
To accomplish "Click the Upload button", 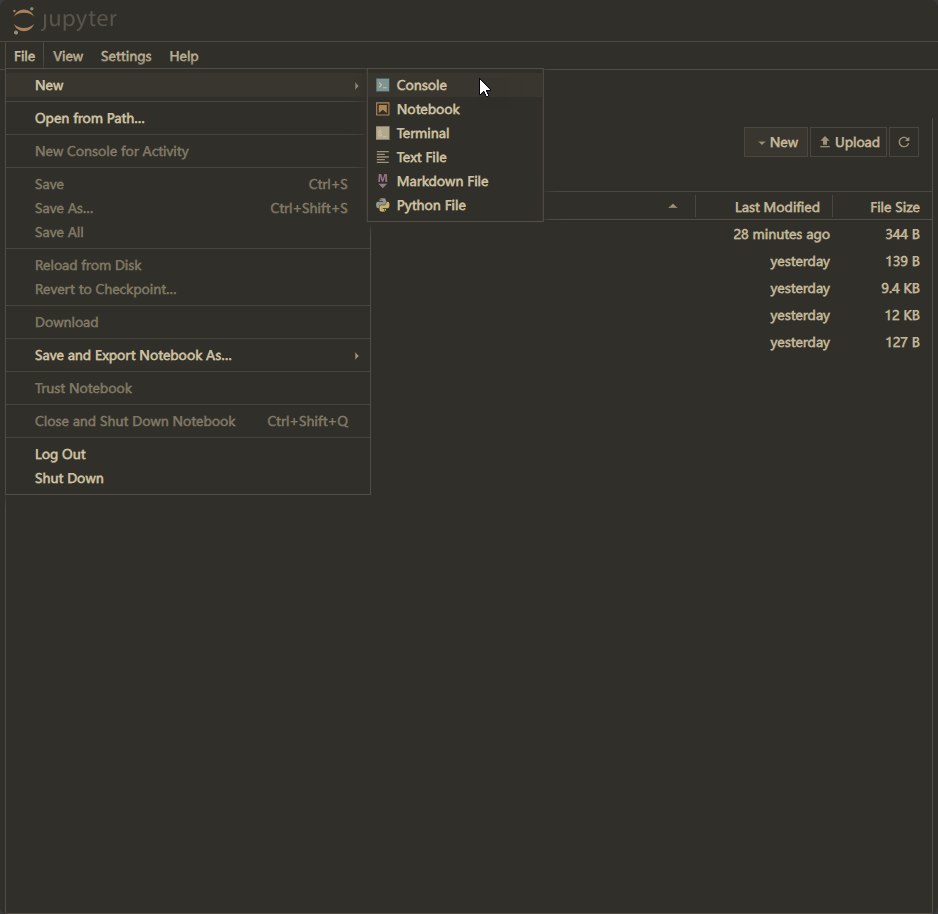I will [848, 142].
